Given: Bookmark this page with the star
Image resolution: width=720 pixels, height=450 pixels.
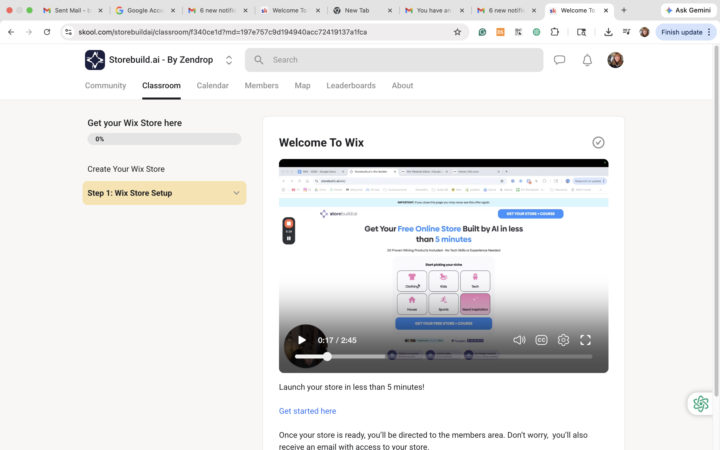Looking at the screenshot, I should [457, 32].
